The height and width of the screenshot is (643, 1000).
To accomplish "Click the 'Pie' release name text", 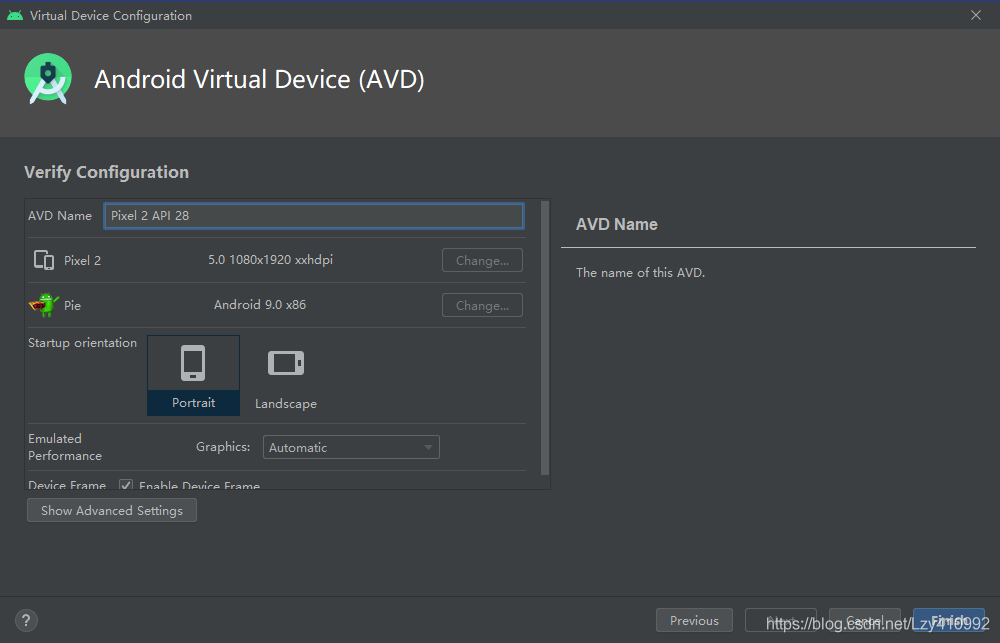I will [72, 306].
